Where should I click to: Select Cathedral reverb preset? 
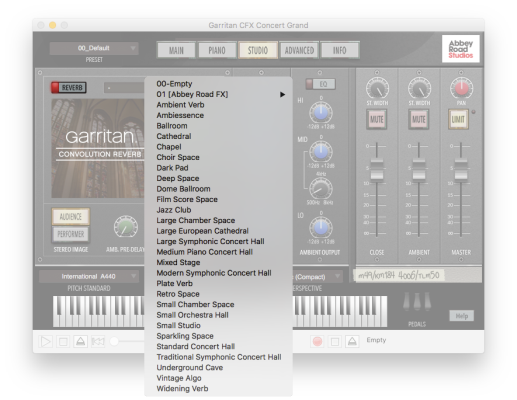(218, 136)
